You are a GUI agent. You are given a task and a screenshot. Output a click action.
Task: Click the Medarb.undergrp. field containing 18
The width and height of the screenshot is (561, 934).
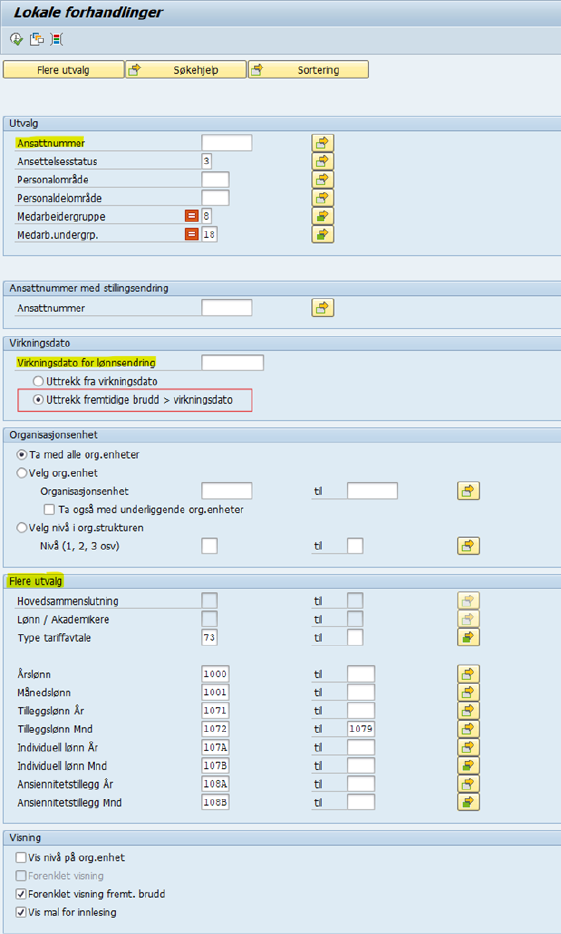(x=210, y=235)
